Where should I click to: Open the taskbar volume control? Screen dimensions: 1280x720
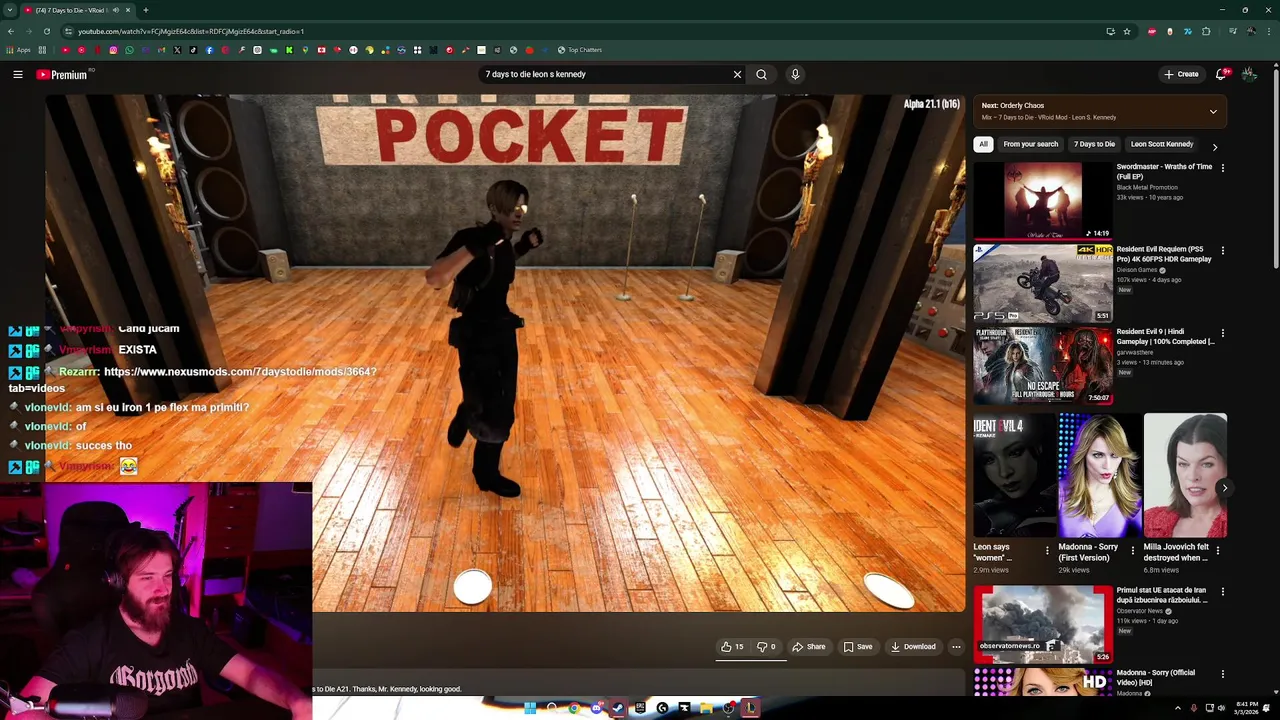[1222, 708]
